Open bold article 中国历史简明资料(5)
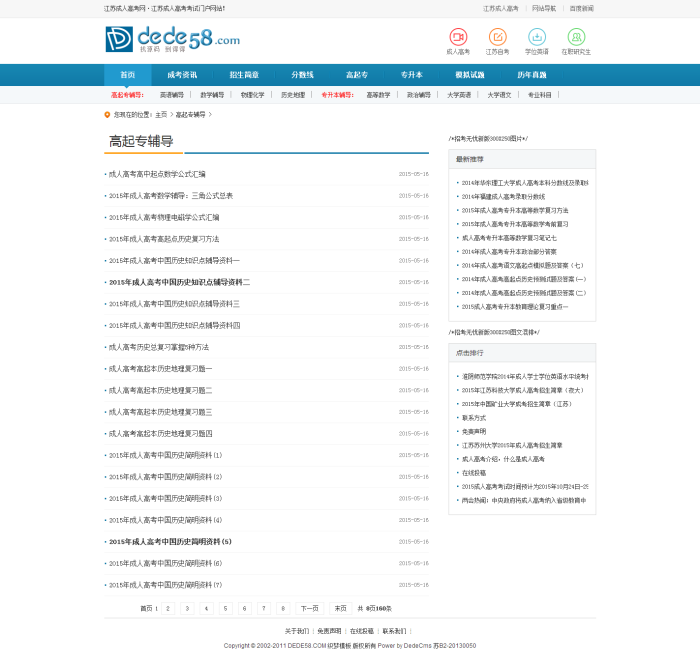The image size is (700, 663). 171,542
